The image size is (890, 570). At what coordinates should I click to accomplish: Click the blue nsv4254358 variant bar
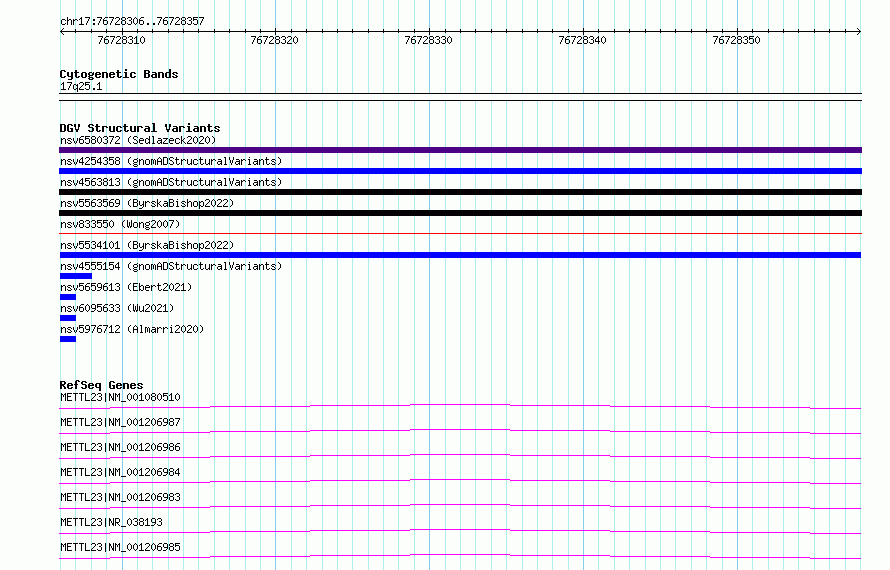click(x=460, y=171)
